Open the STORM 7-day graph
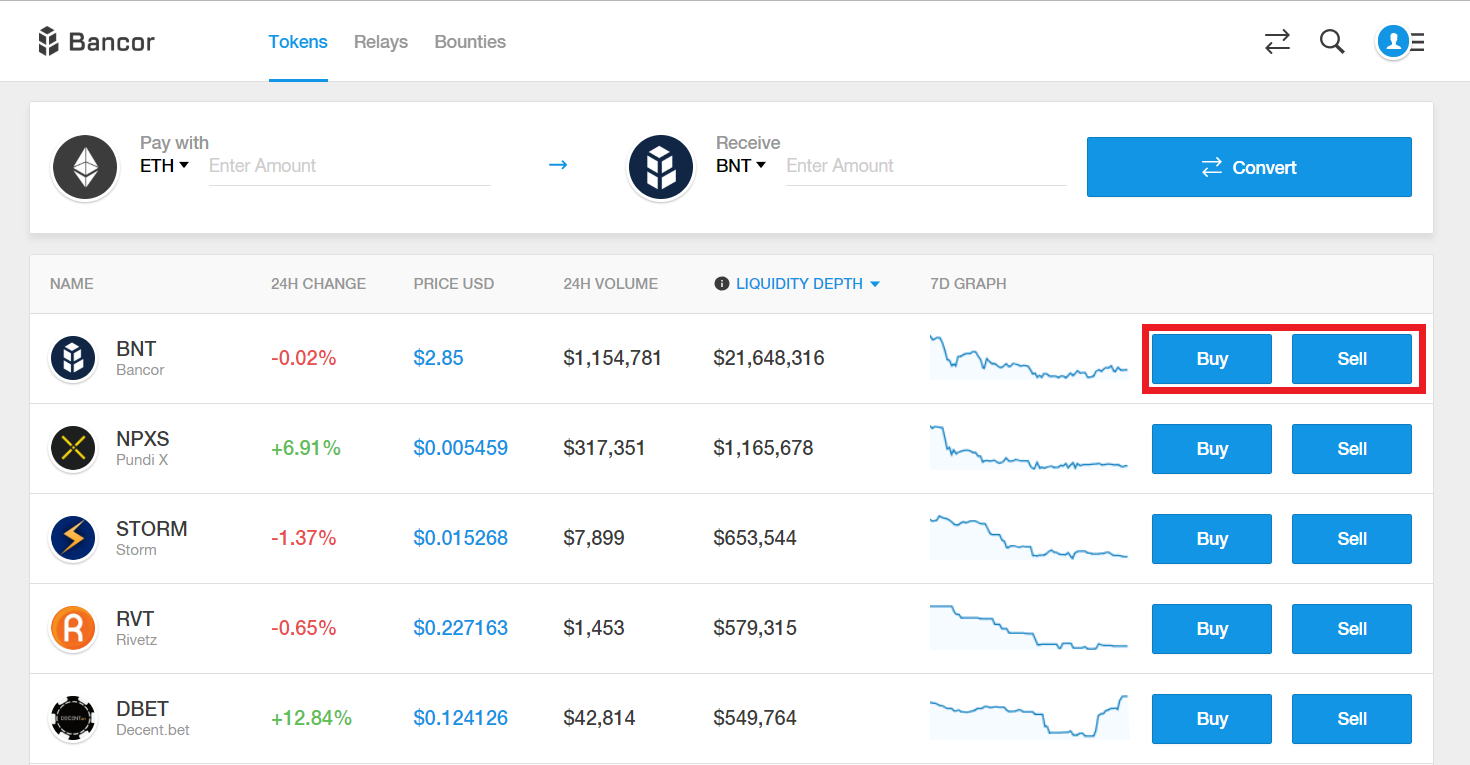This screenshot has height=765, width=1470. point(1029,537)
